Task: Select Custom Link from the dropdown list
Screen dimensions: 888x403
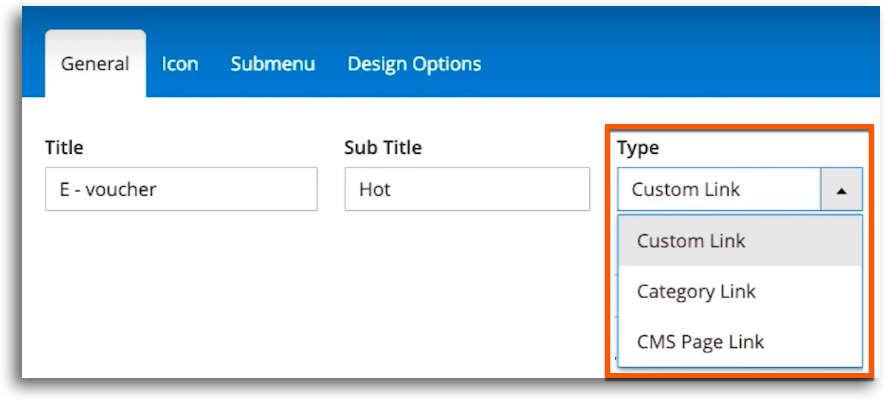Action: click(x=740, y=241)
